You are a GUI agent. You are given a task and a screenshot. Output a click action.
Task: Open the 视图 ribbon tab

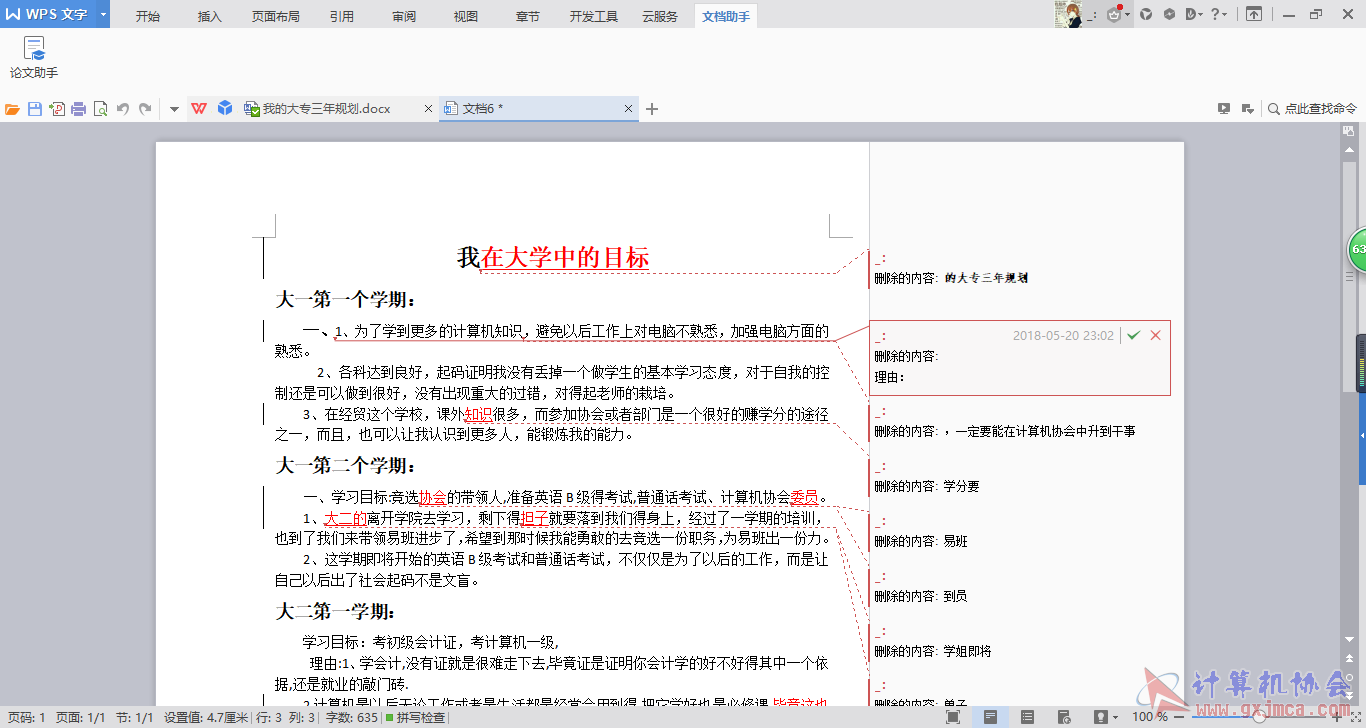(x=466, y=16)
